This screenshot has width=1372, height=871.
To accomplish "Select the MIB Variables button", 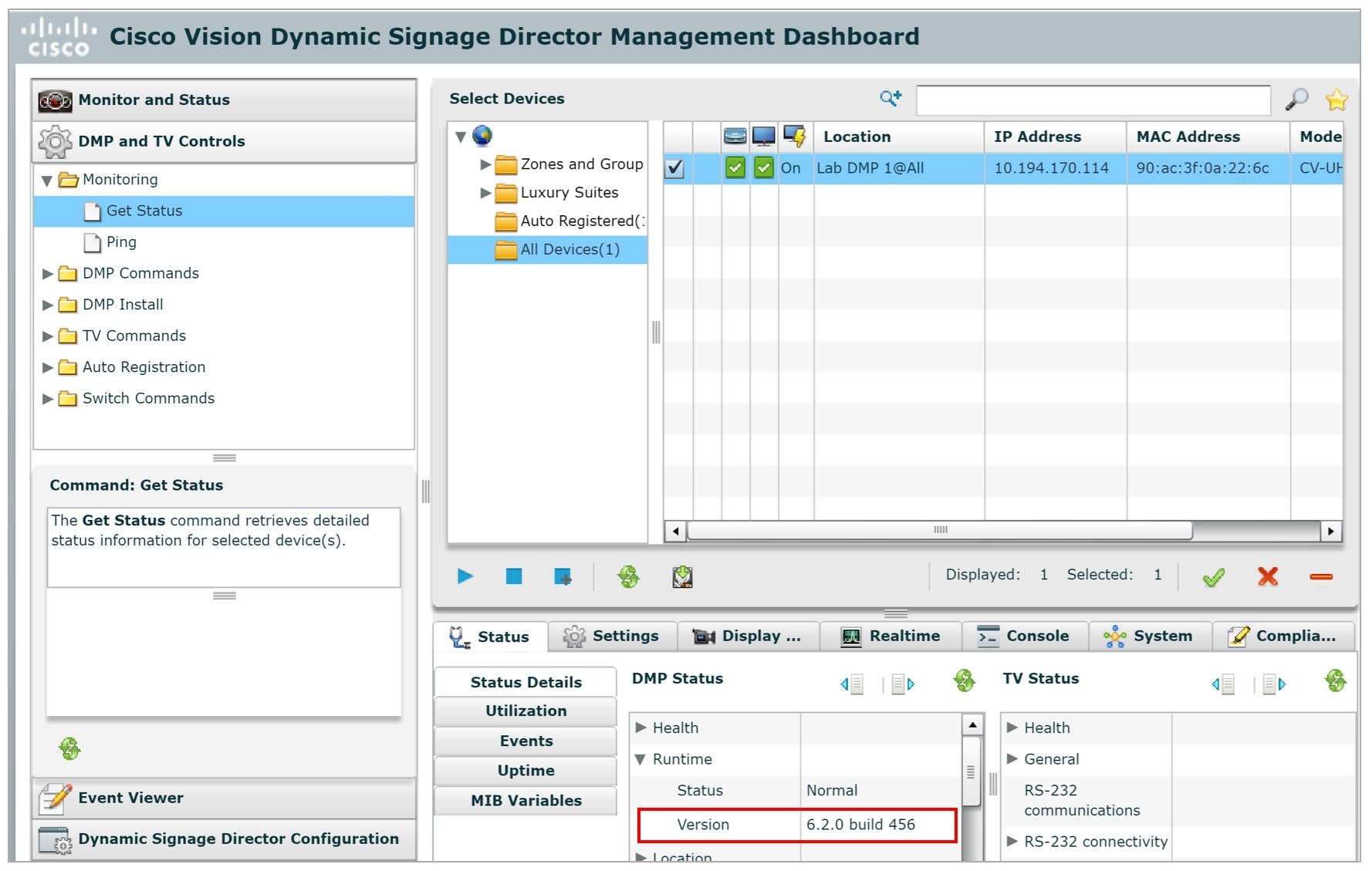I will [525, 801].
